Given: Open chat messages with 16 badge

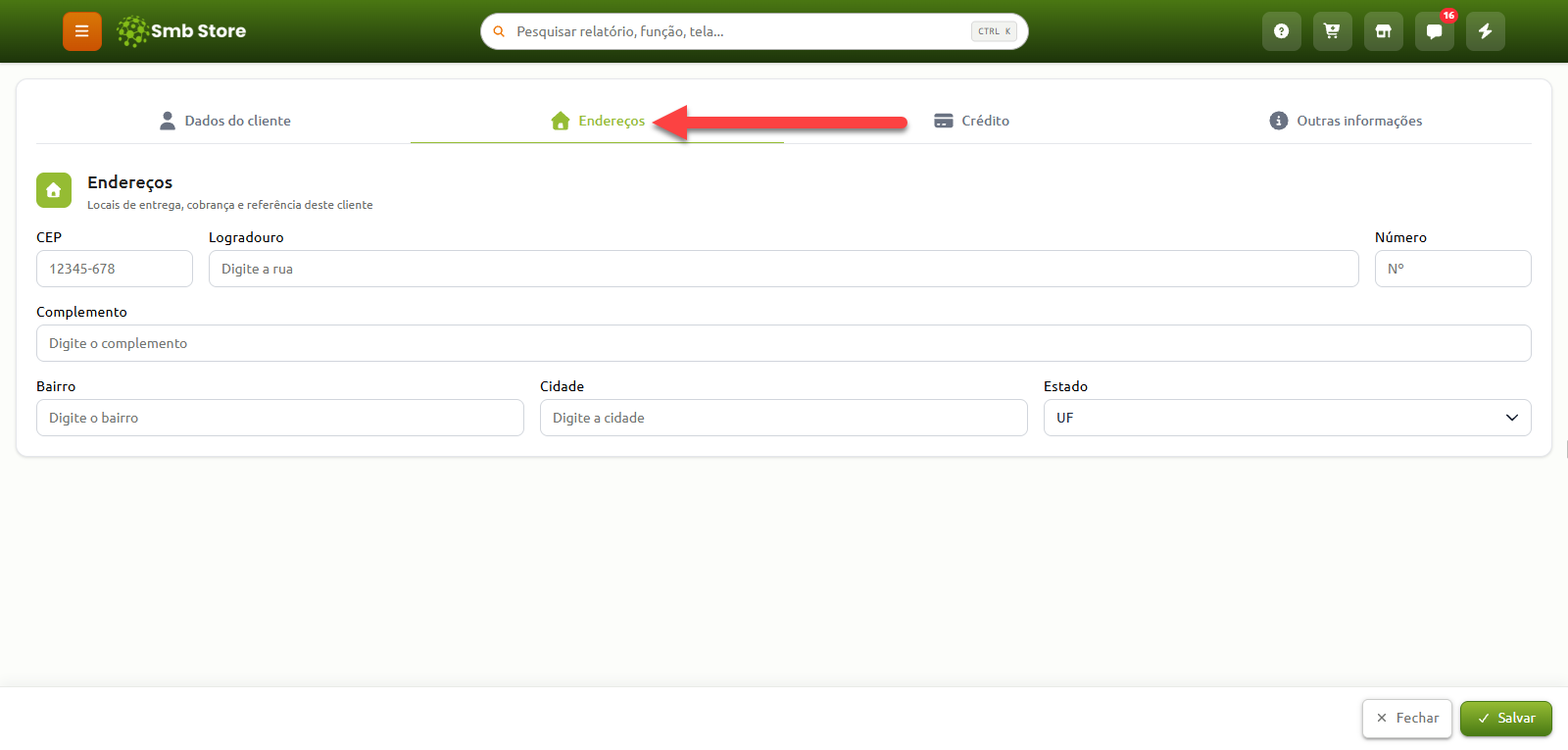Looking at the screenshot, I should coord(1434,31).
